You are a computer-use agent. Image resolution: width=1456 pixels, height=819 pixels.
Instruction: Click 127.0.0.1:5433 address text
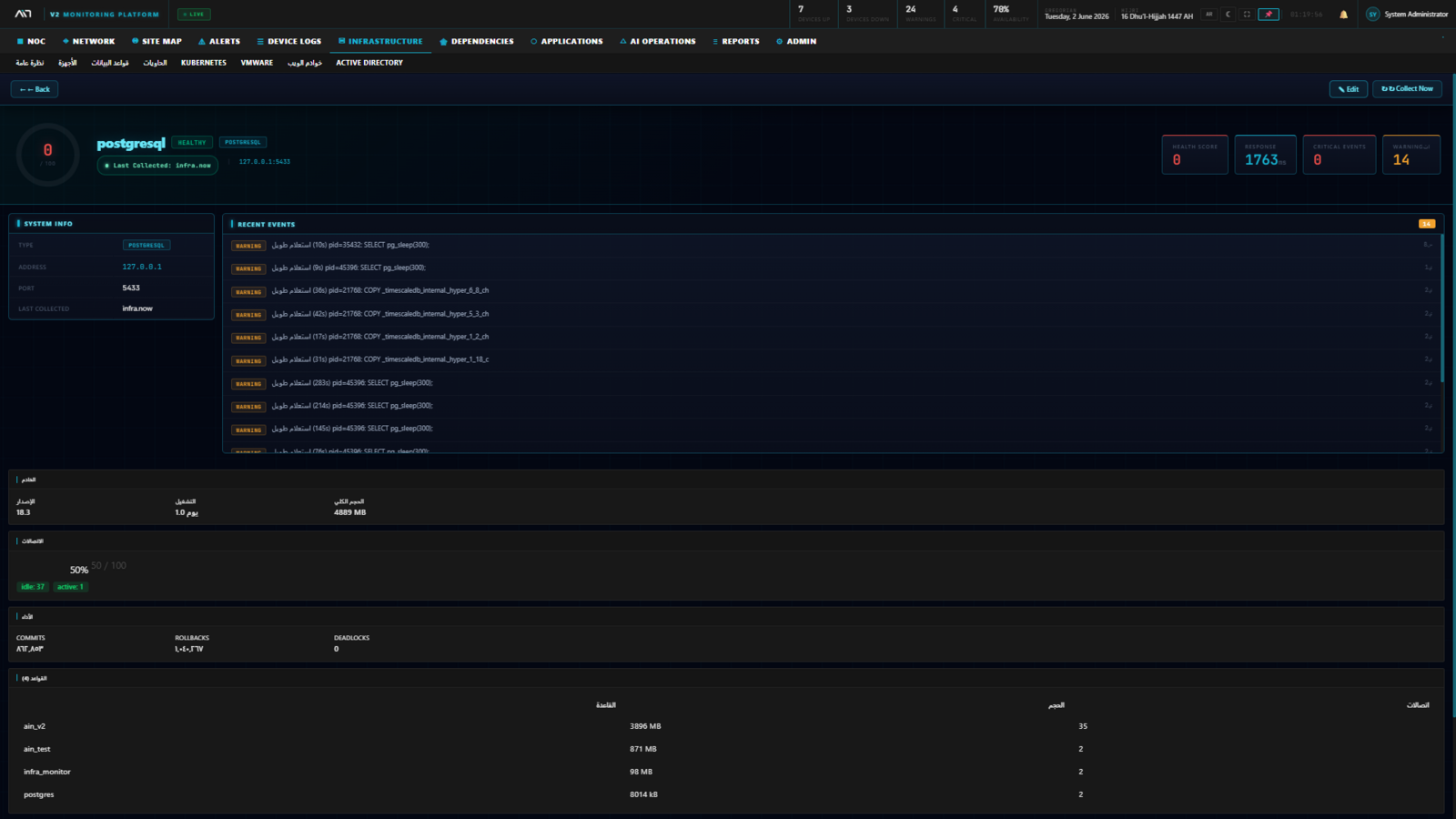(265, 162)
